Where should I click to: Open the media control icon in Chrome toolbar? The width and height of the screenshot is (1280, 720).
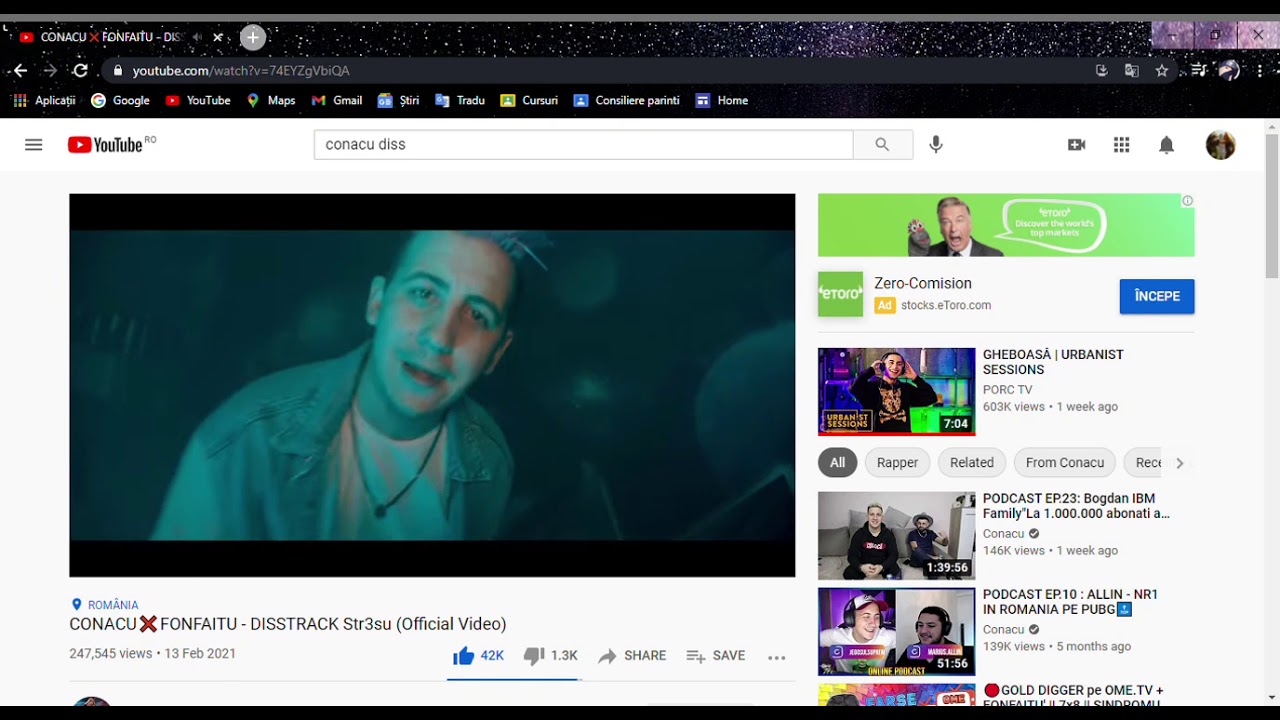coord(1198,70)
